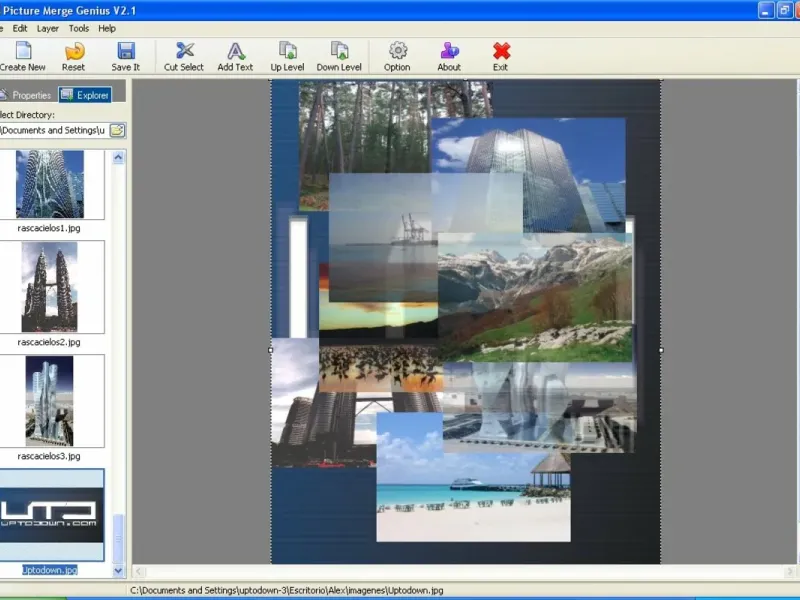800x600 pixels.
Task: Open the About dialog icon
Action: 449,51
